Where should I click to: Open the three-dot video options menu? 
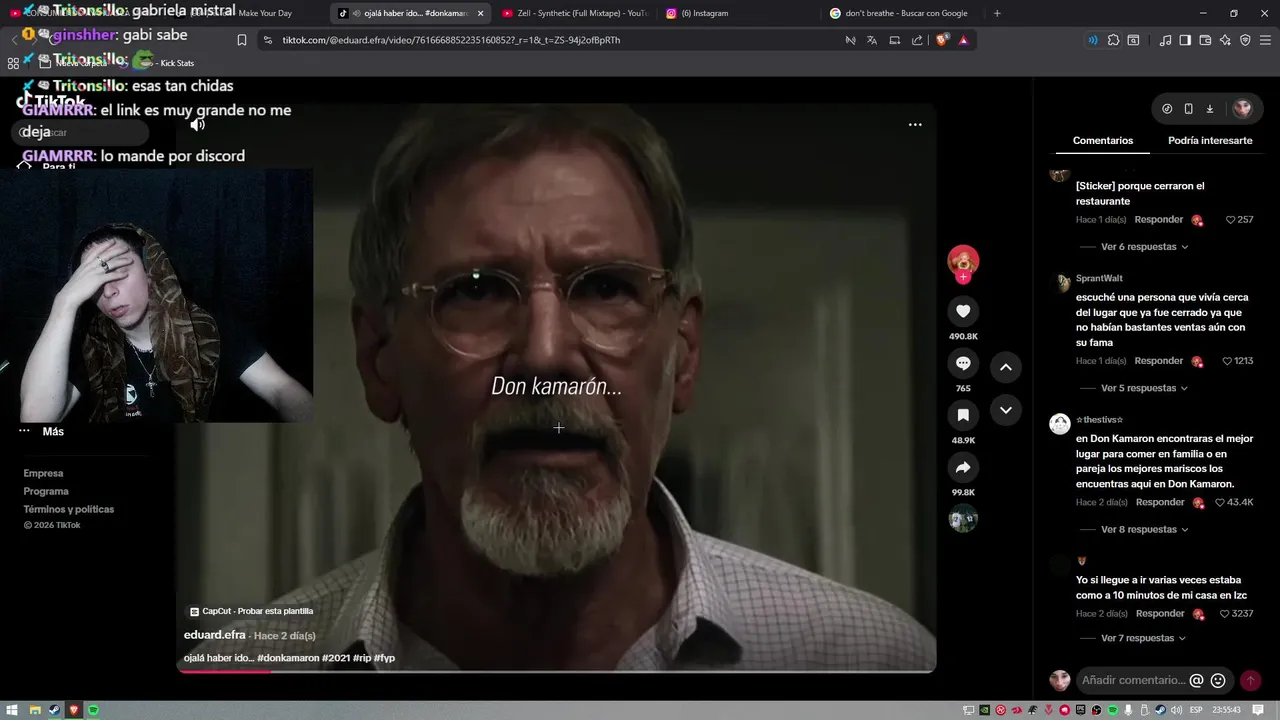[x=915, y=125]
